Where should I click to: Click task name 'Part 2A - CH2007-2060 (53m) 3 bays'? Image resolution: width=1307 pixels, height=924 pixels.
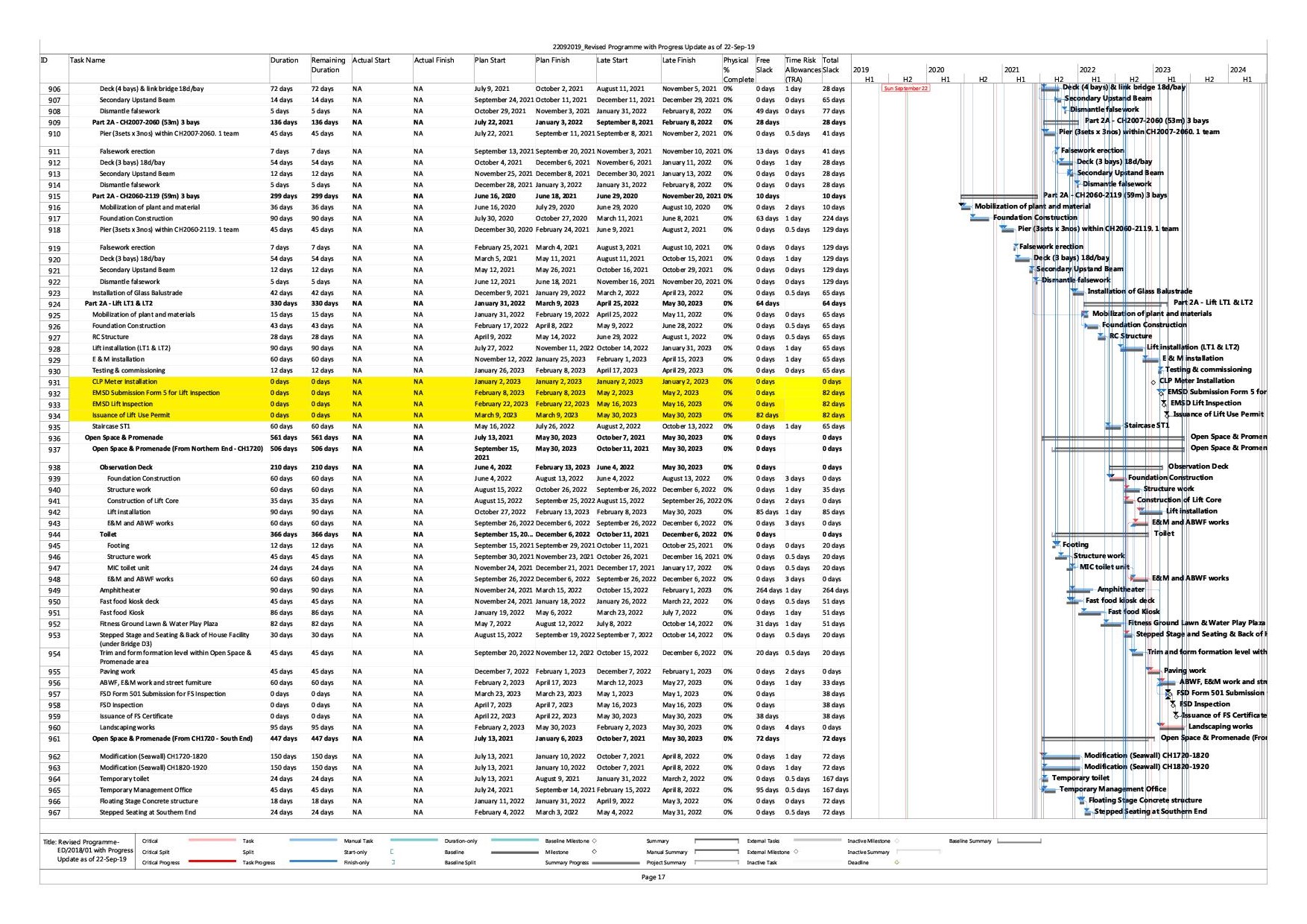[146, 122]
